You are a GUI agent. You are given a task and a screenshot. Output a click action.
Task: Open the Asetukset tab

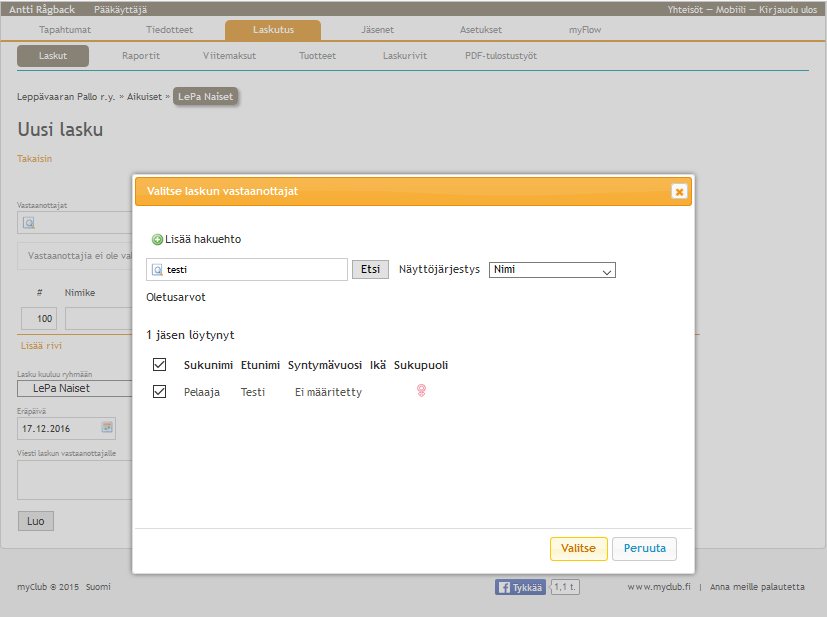click(x=480, y=30)
